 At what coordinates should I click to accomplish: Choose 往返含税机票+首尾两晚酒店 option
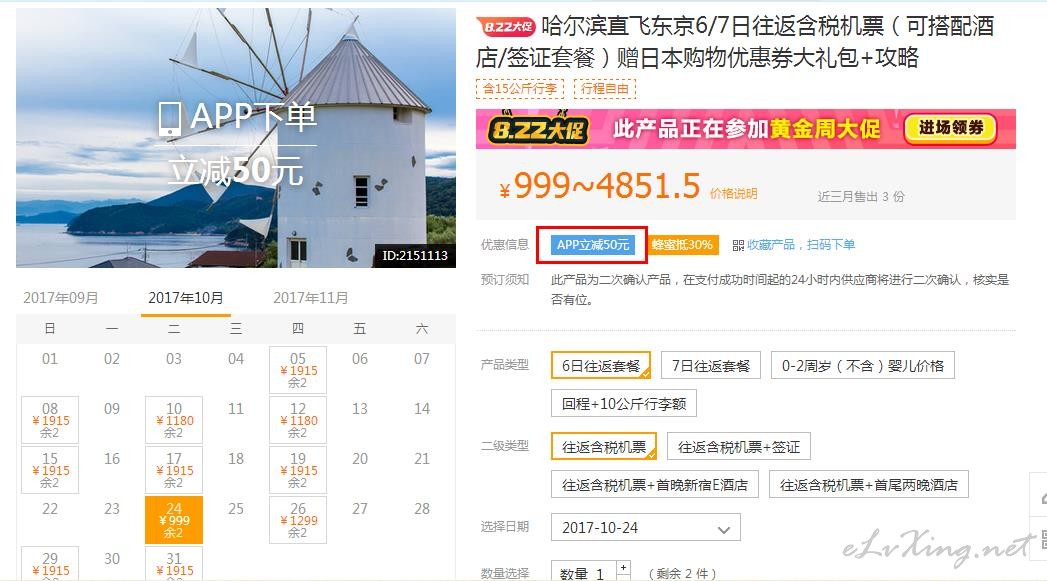tap(868, 485)
